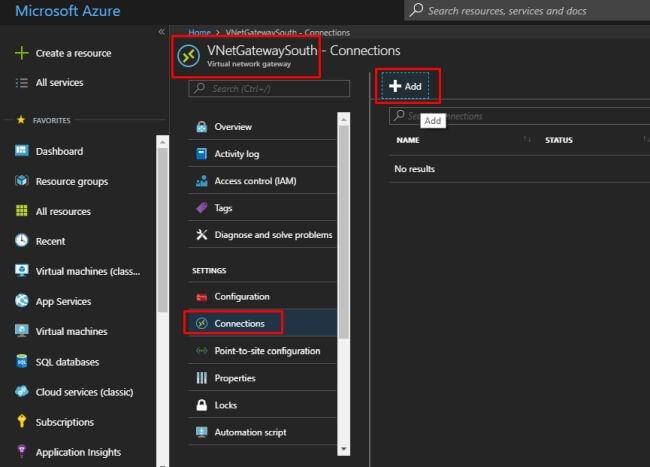Open the Subscriptions label
650x467 pixels.
(65, 422)
